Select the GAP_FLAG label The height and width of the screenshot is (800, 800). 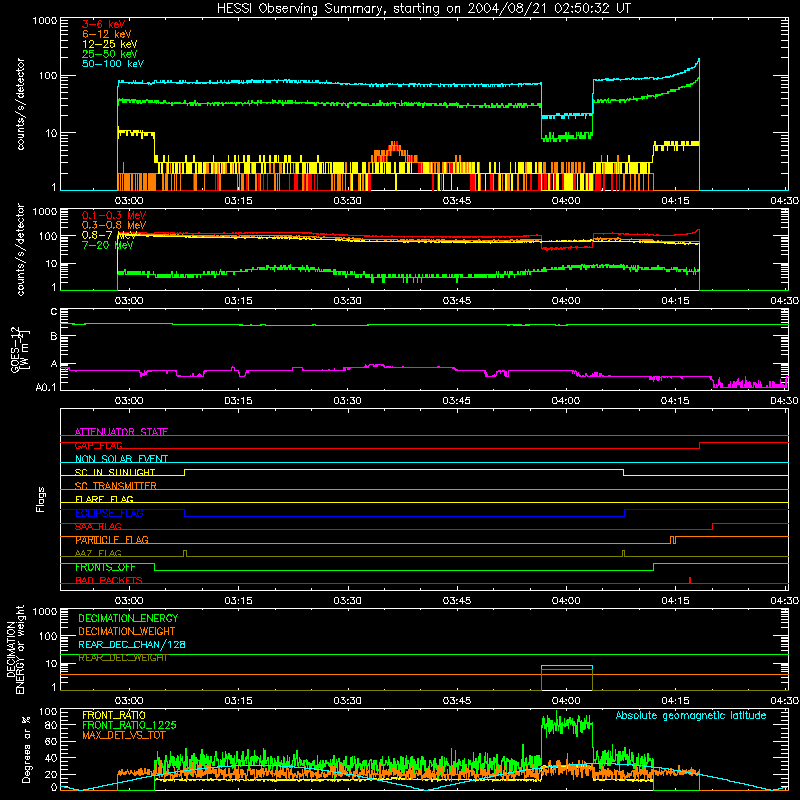tap(98, 445)
